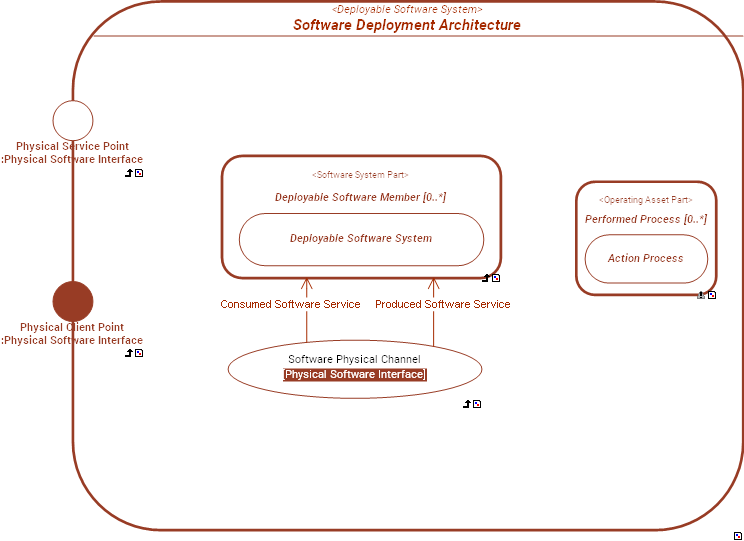The width and height of the screenshot is (744, 541).
Task: Open diagram icon below Deployable Software Member box
Action: coord(496,279)
